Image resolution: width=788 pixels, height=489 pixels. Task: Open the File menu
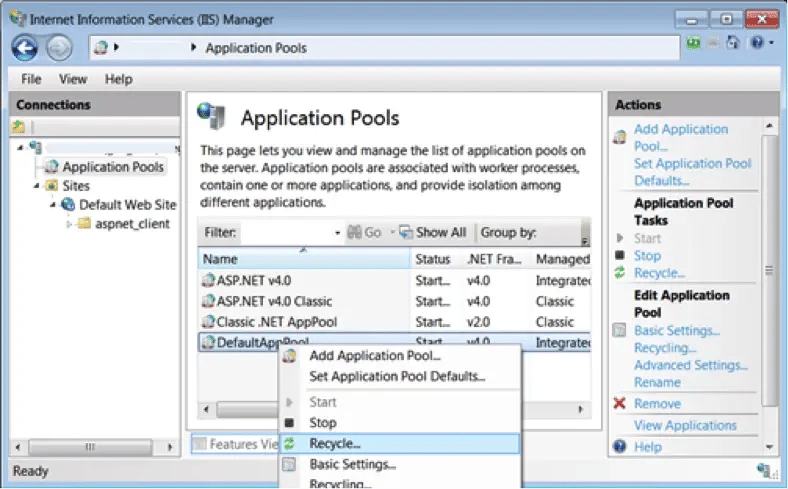[31, 79]
